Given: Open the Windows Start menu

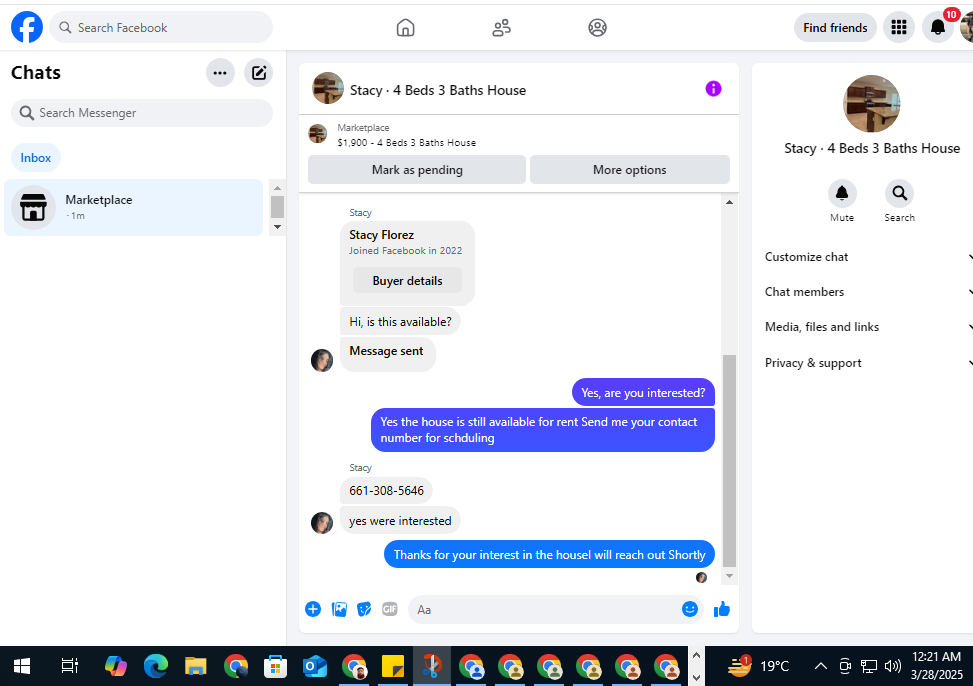Looking at the screenshot, I should (x=22, y=666).
